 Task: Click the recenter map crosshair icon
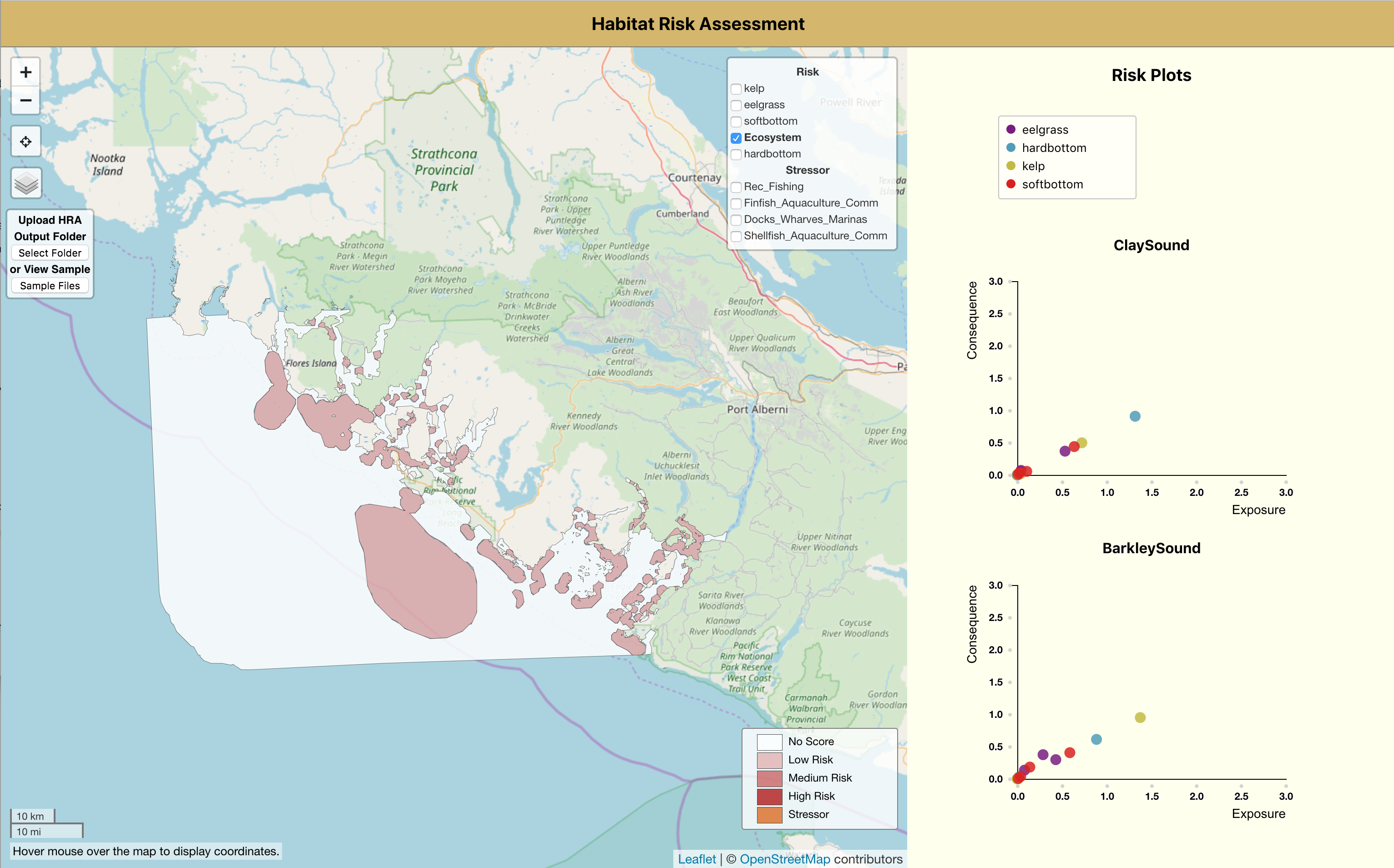pos(26,142)
